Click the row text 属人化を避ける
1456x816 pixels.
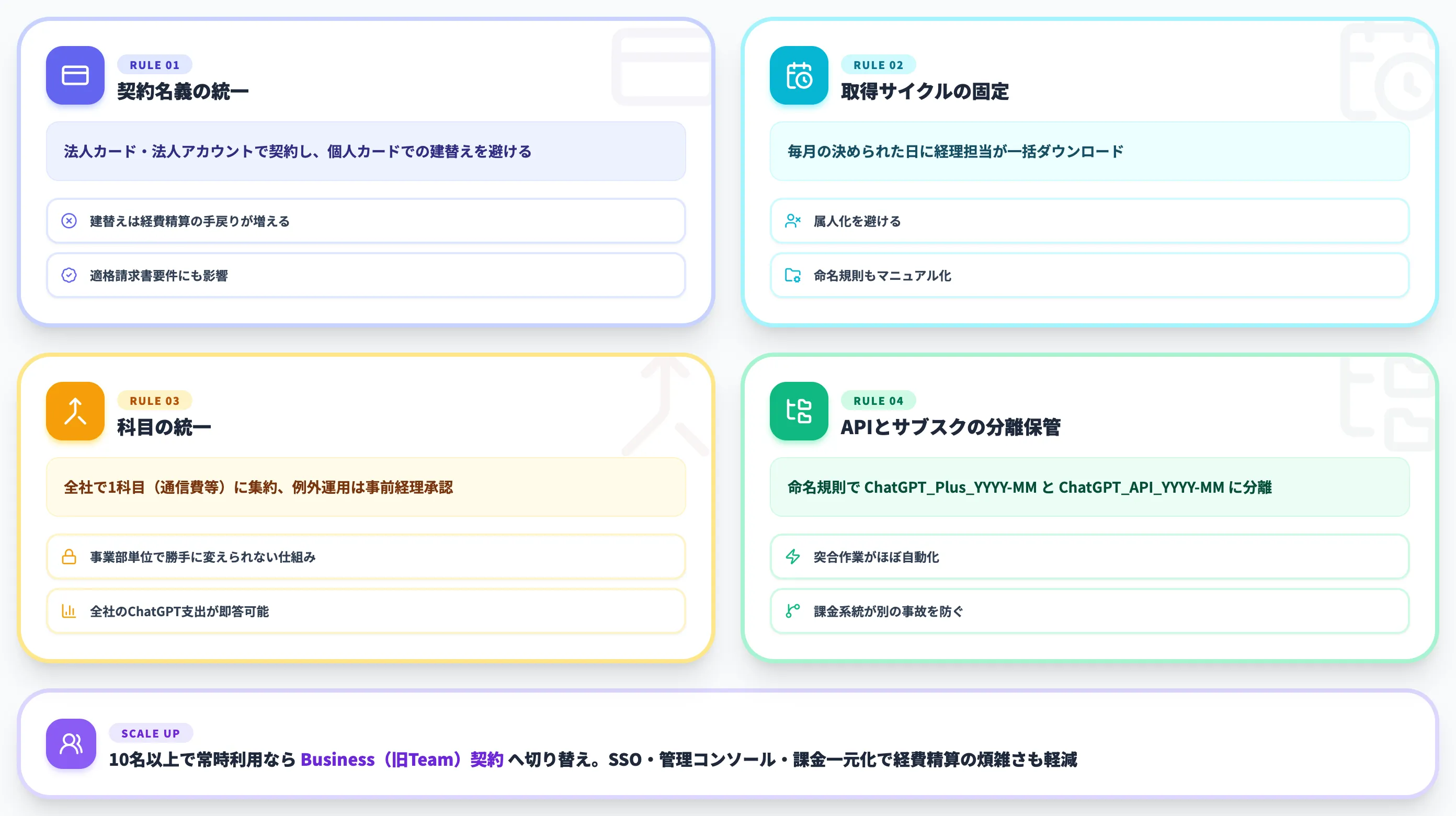pos(857,221)
